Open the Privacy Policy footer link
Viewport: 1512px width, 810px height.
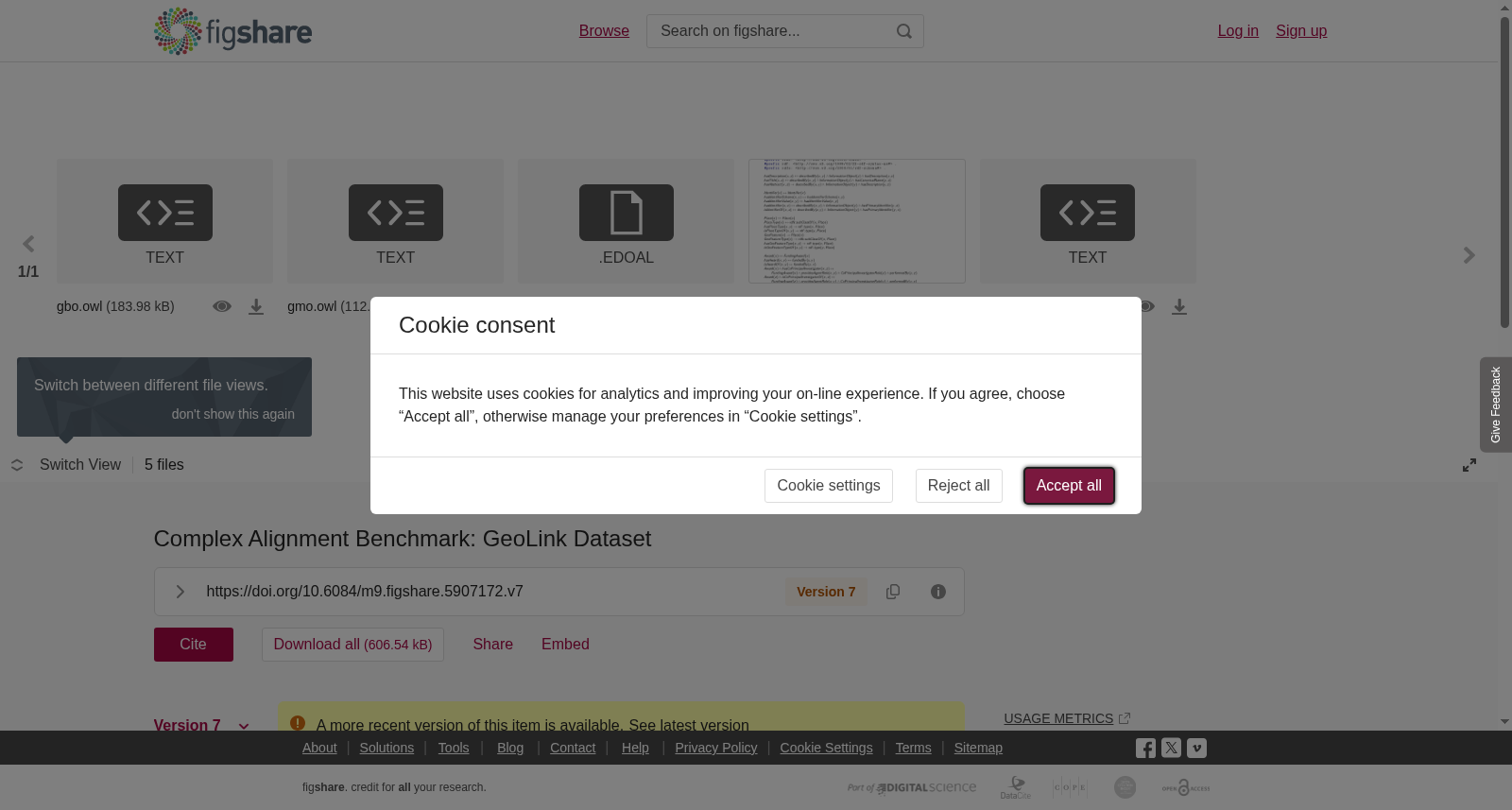click(716, 748)
